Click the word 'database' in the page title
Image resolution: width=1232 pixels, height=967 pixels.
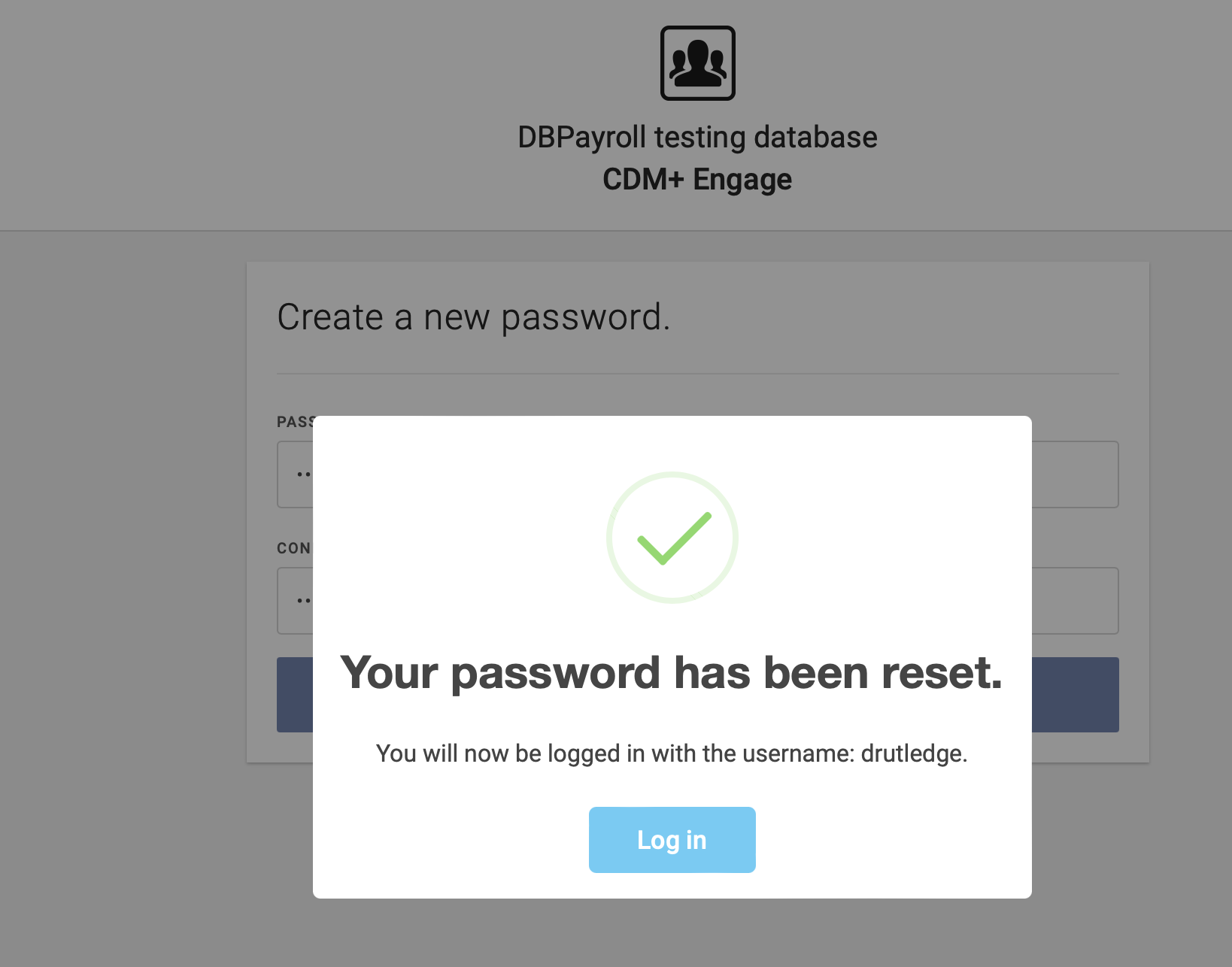[815, 138]
